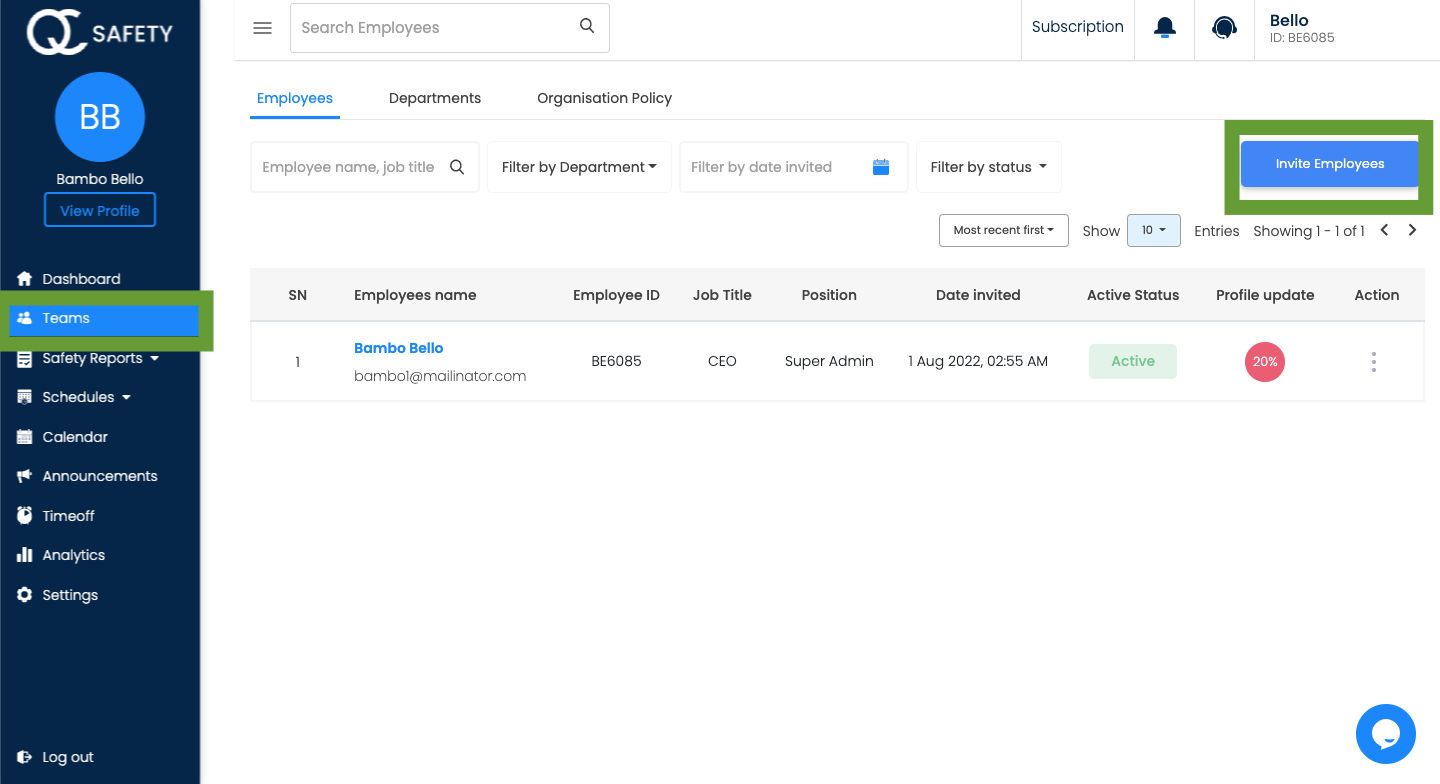Click the hamburger menu to collapse sidebar

pos(262,27)
